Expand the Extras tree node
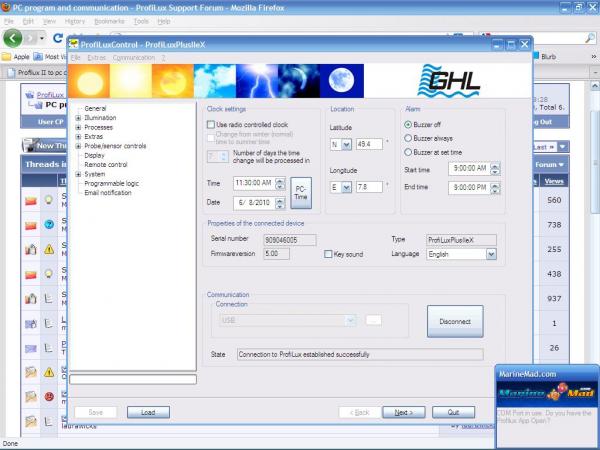Image resolution: width=600 pixels, height=450 pixels. click(78, 137)
